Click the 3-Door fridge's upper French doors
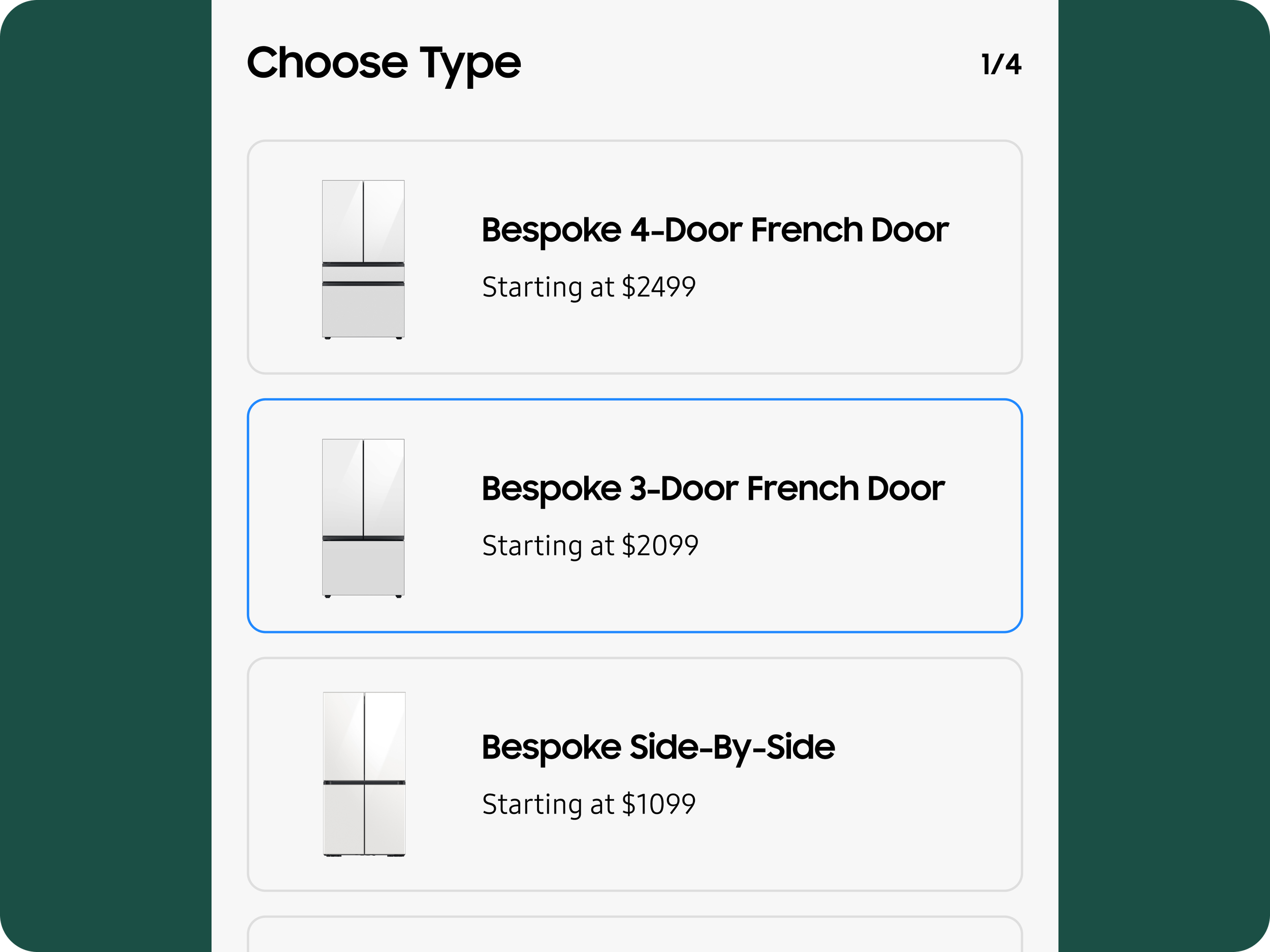 (x=363, y=487)
